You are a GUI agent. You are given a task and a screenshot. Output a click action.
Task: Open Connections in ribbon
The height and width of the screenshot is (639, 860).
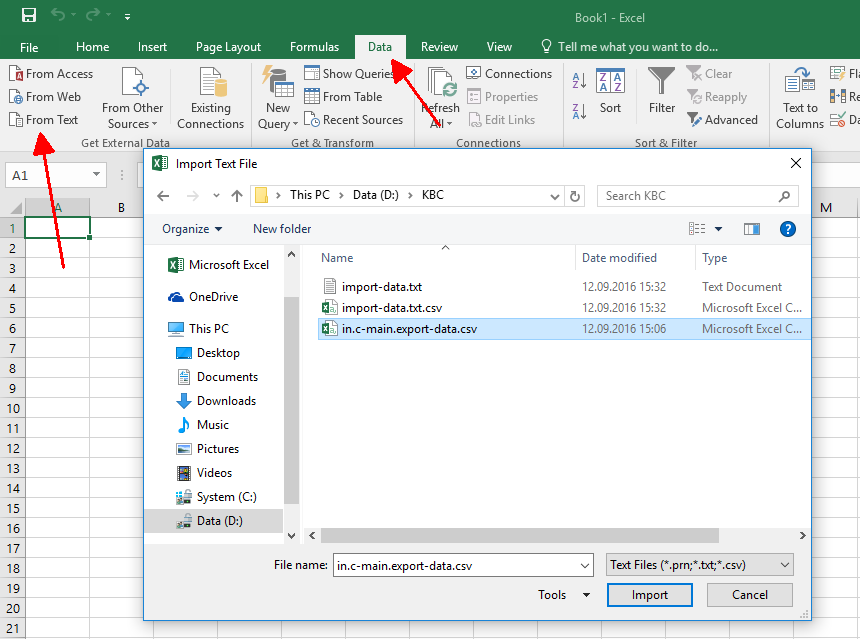[510, 73]
